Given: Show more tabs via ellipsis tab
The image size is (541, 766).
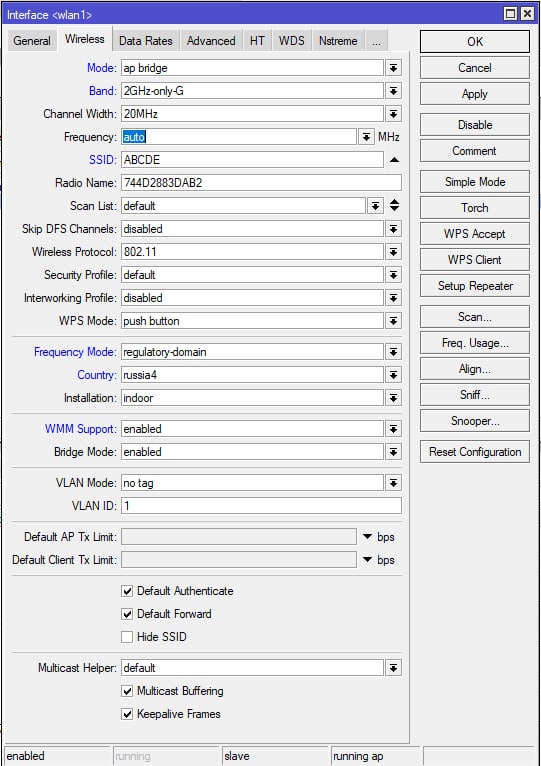Looking at the screenshot, I should point(376,41).
